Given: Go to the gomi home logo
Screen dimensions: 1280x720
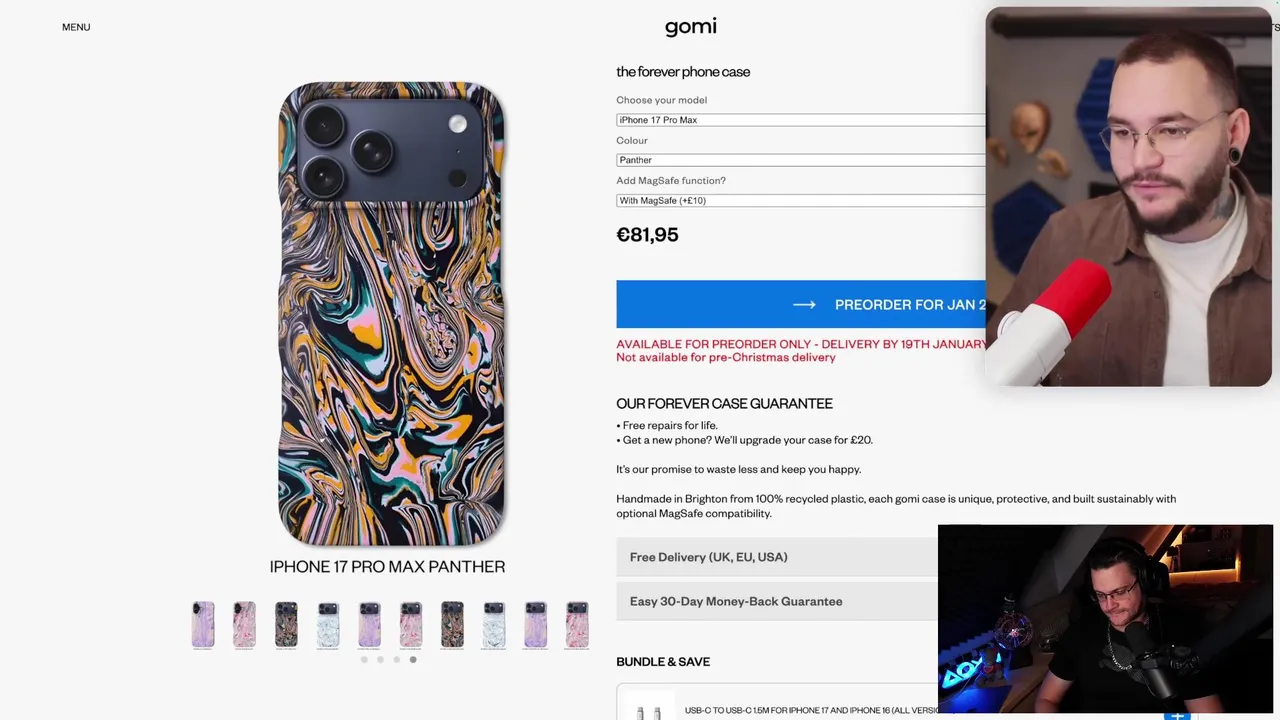Looking at the screenshot, I should 691,27.
